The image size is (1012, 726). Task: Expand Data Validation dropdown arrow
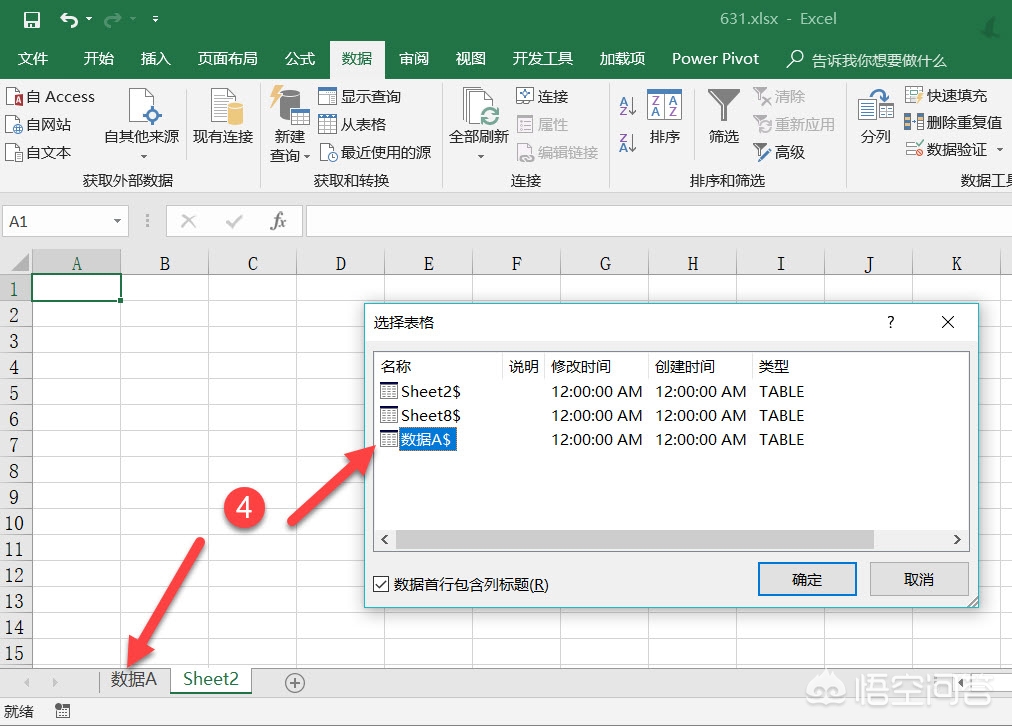tap(1000, 150)
